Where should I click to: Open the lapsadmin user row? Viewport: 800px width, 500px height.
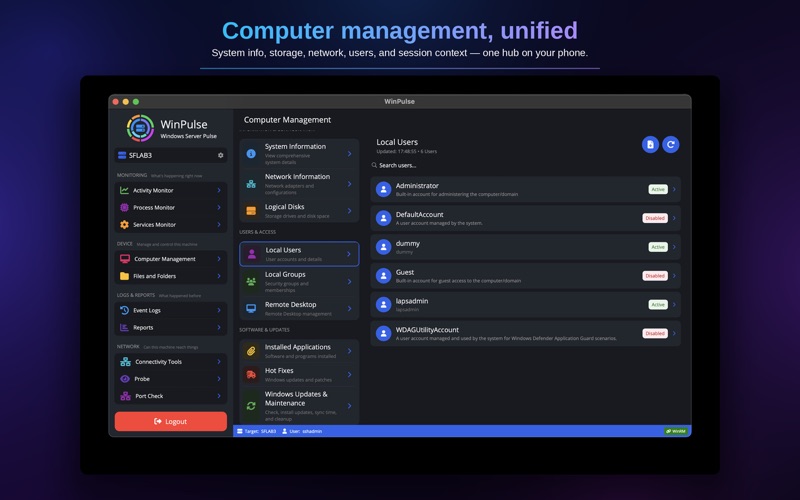(526, 305)
